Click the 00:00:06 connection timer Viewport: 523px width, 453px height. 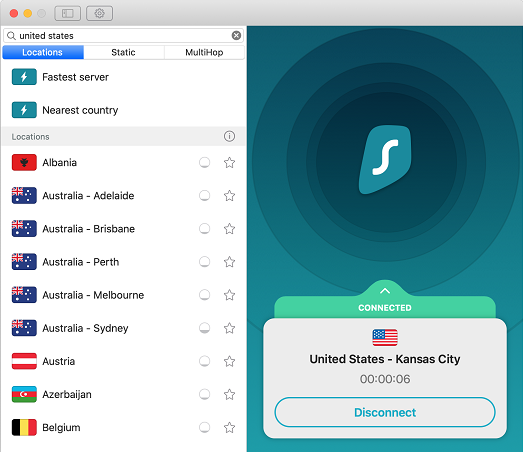tap(385, 379)
